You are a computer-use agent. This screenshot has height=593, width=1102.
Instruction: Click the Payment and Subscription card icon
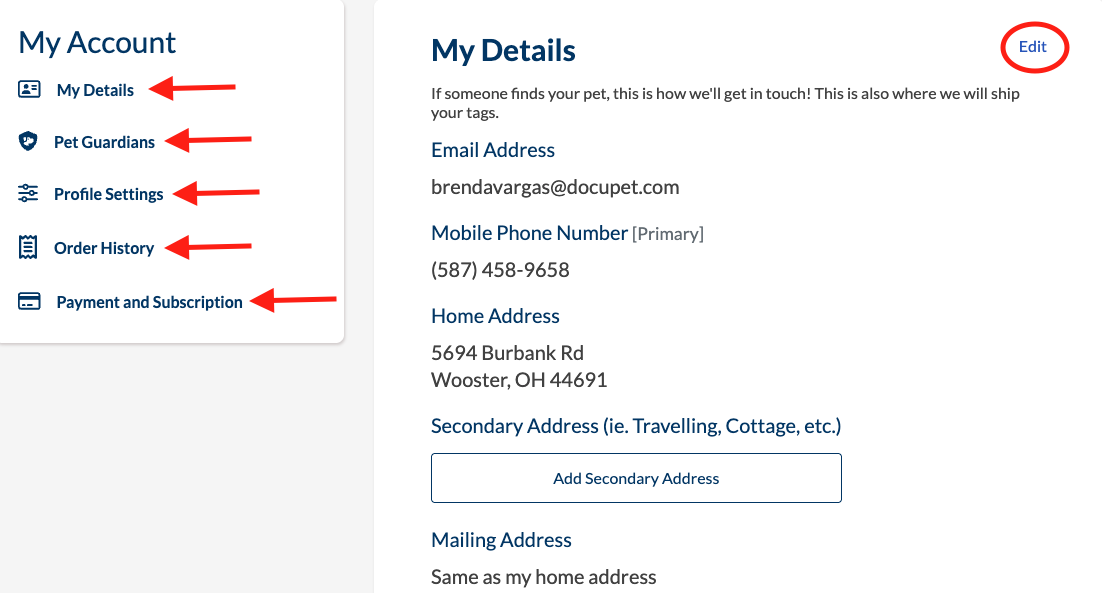(x=29, y=301)
